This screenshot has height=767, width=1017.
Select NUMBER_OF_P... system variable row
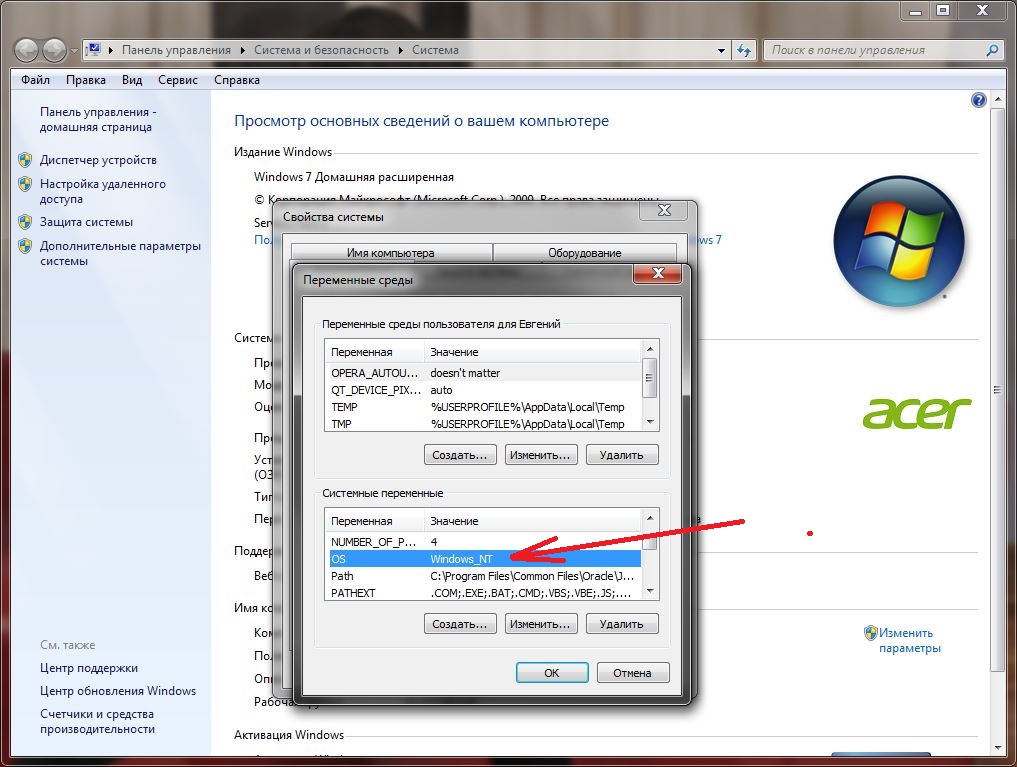(x=485, y=542)
